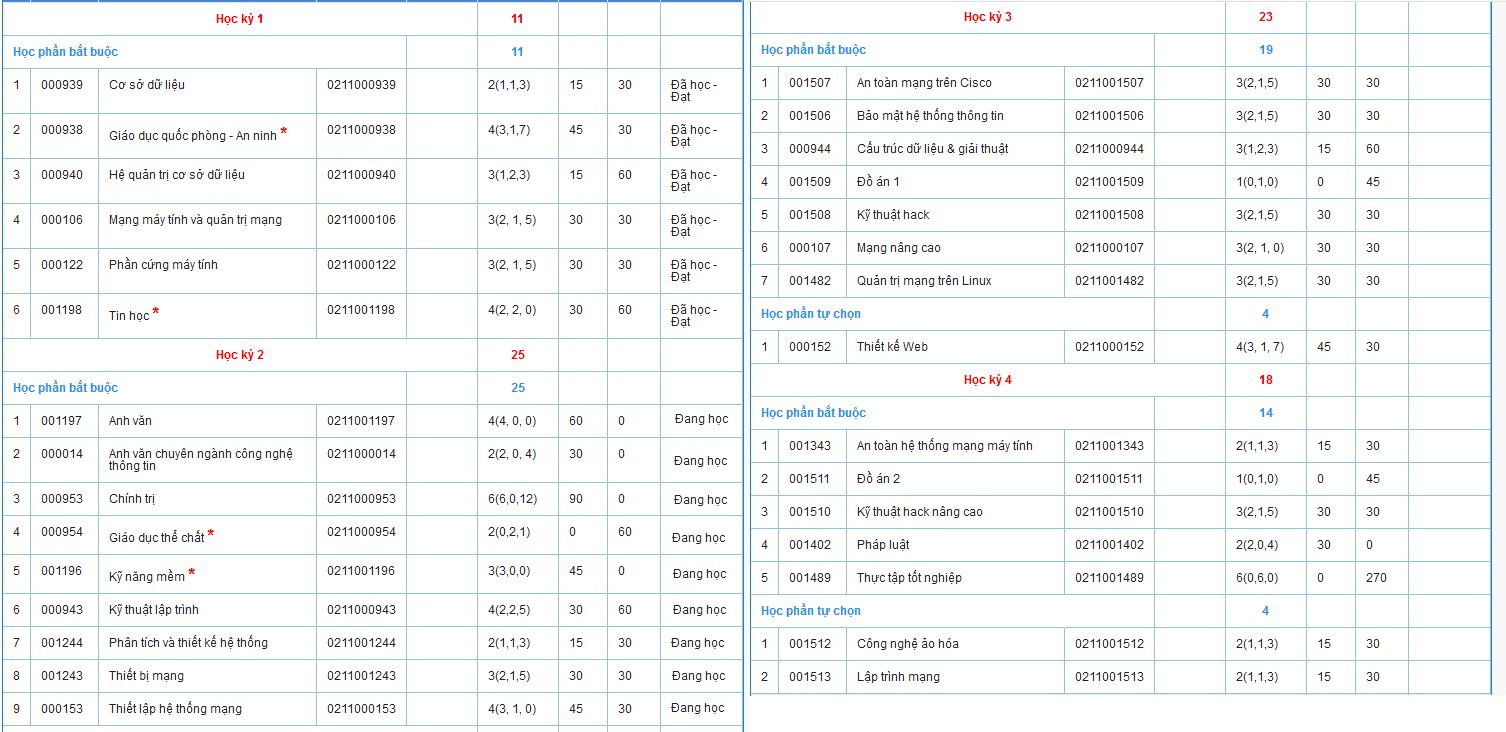Click the Đang học status for Chính trị

point(700,500)
